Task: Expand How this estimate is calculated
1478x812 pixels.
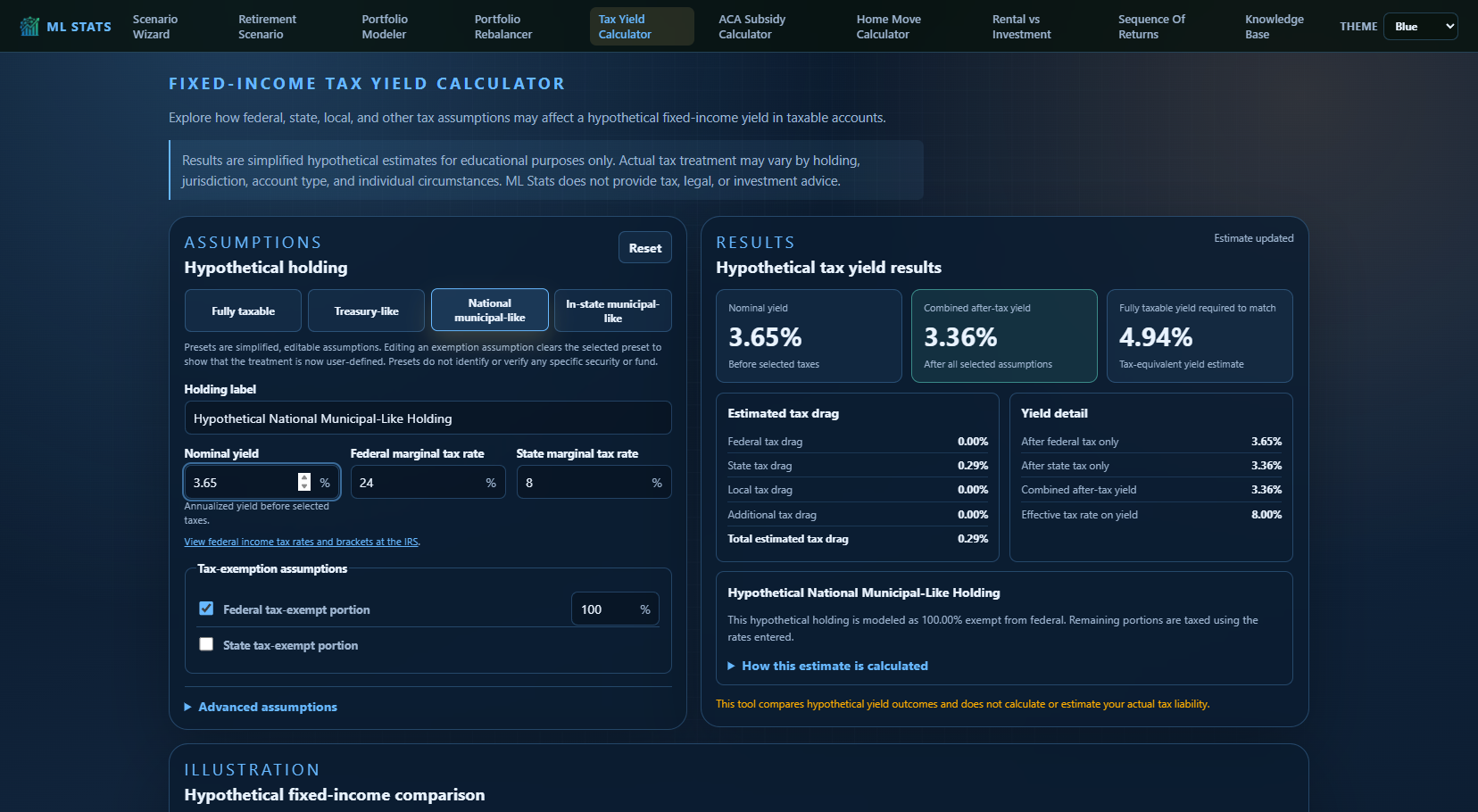Action: pyautogui.click(x=827, y=666)
